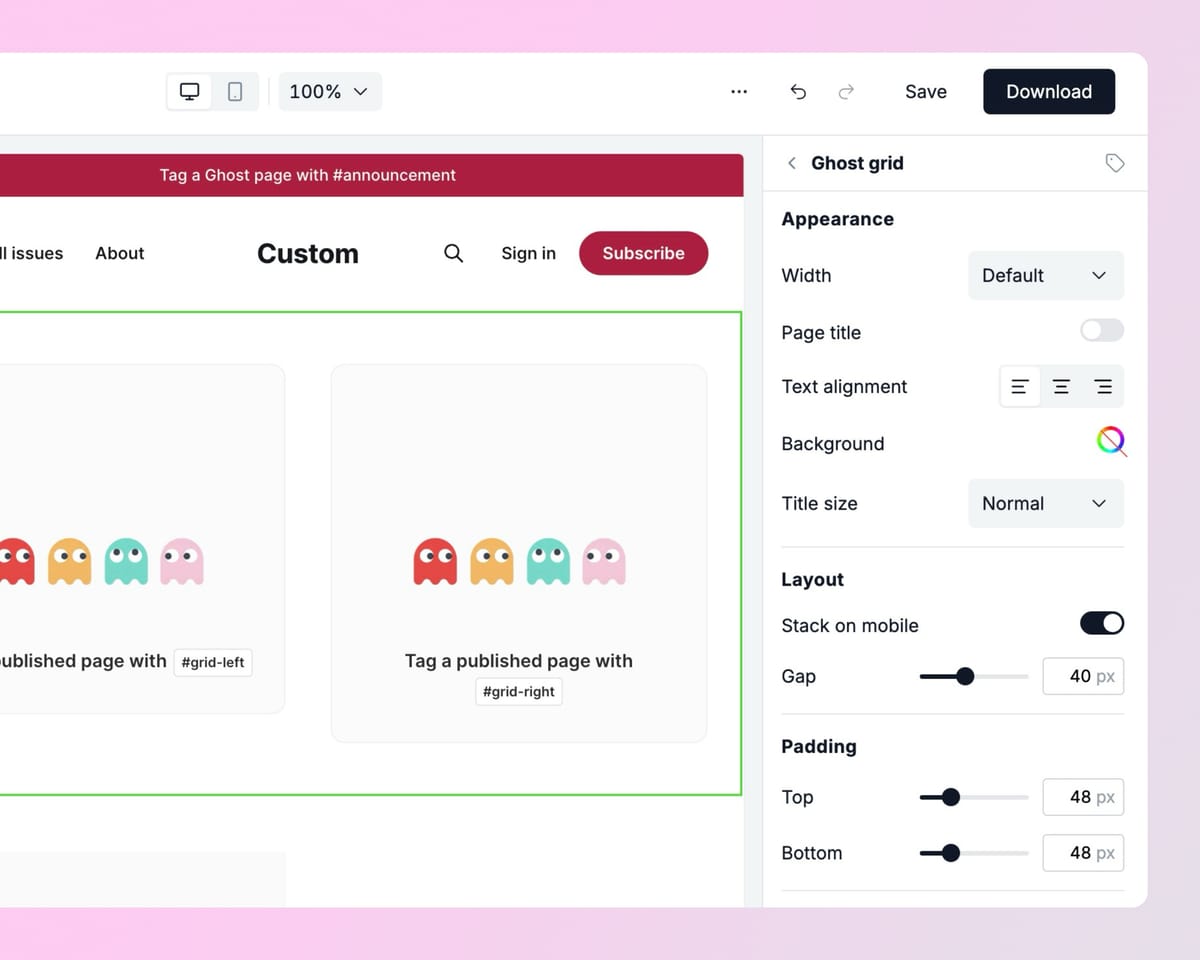
Task: Click the redo arrow icon
Action: (846, 92)
